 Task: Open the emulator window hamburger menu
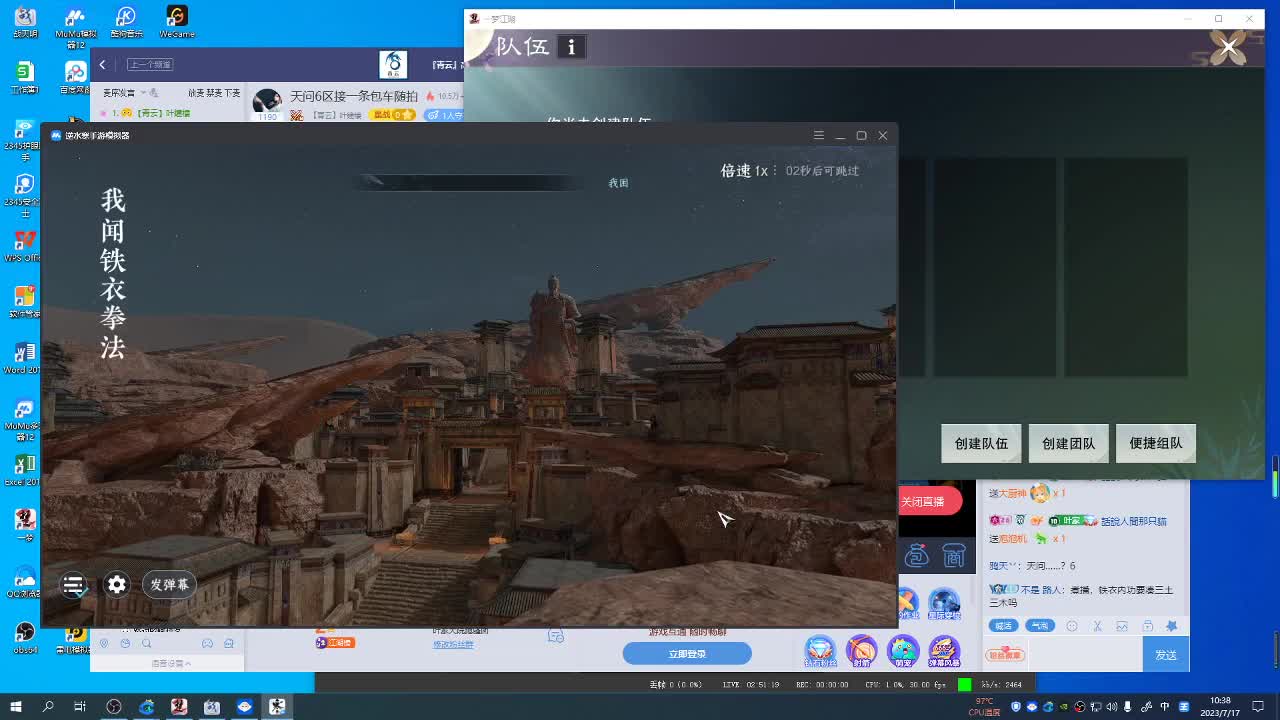[x=818, y=135]
